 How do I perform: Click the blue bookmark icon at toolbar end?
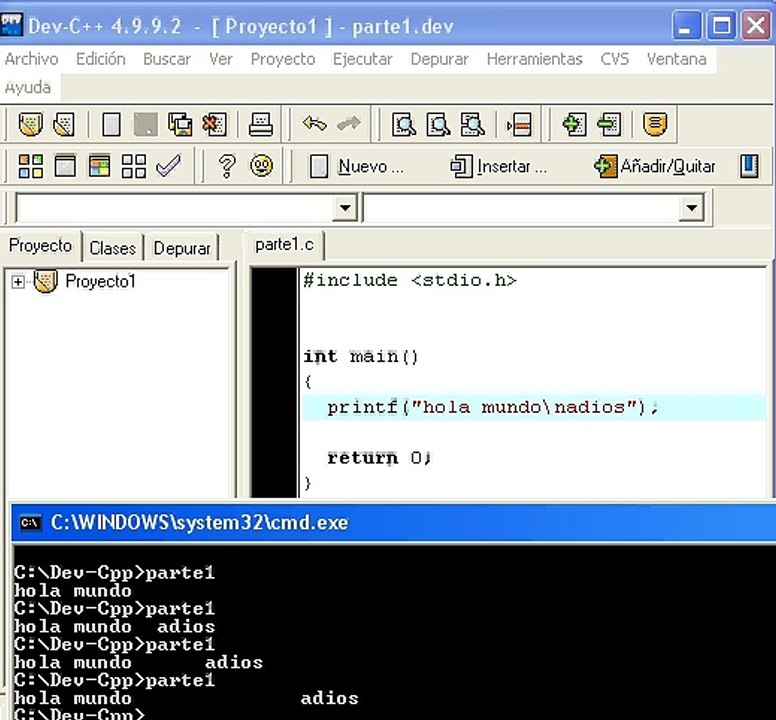pos(749,166)
